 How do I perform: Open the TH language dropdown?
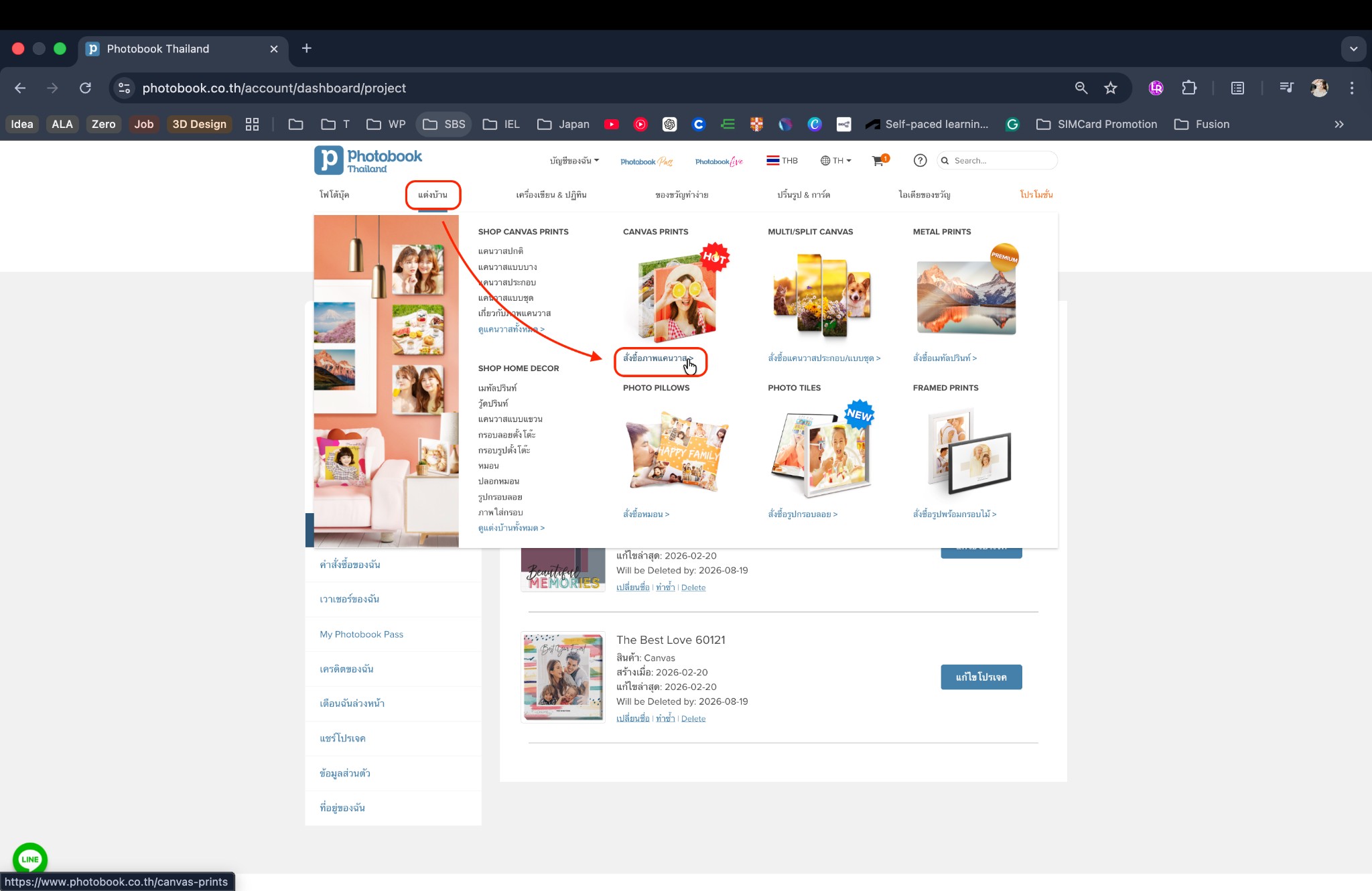tap(835, 161)
